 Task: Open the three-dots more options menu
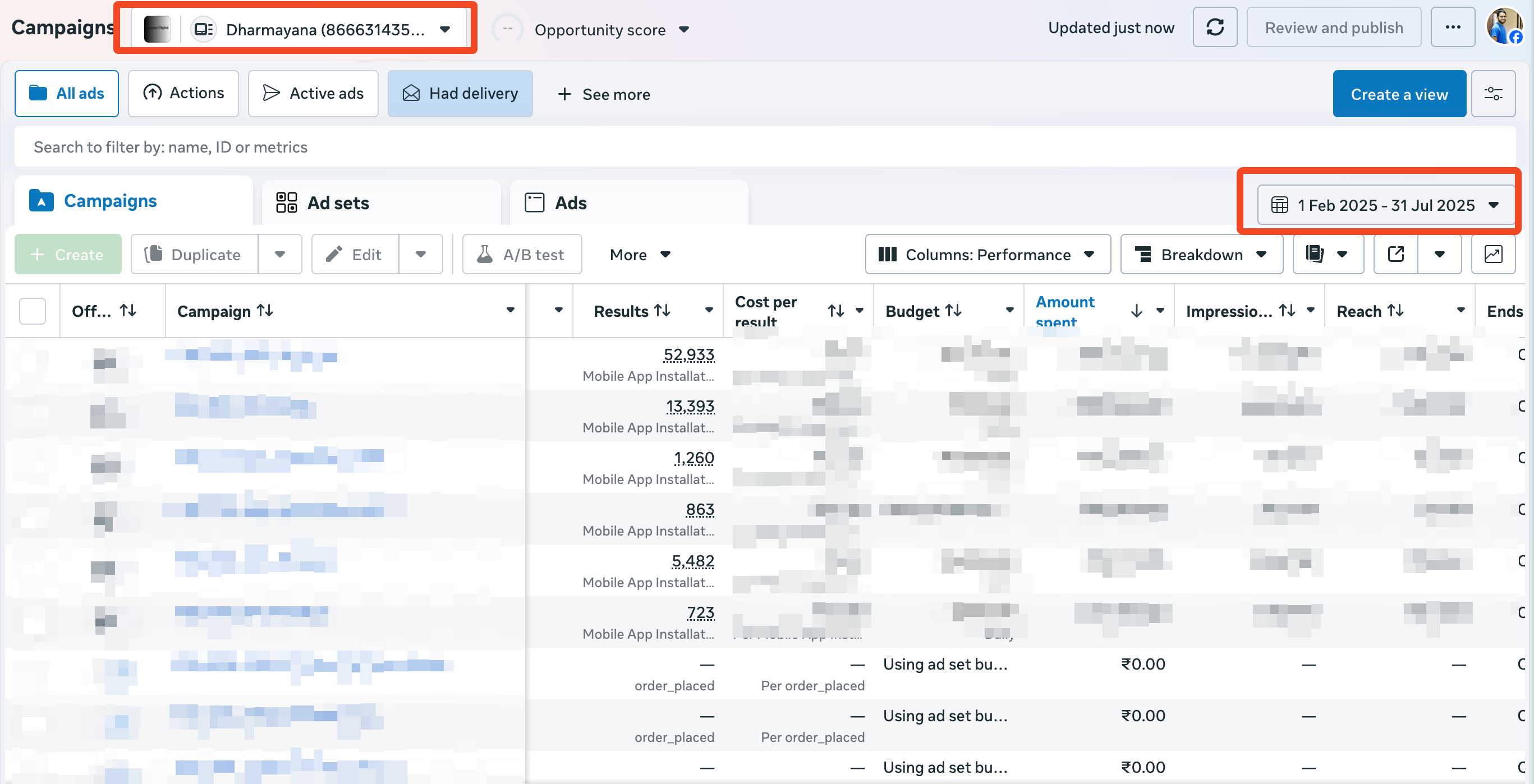click(1453, 28)
